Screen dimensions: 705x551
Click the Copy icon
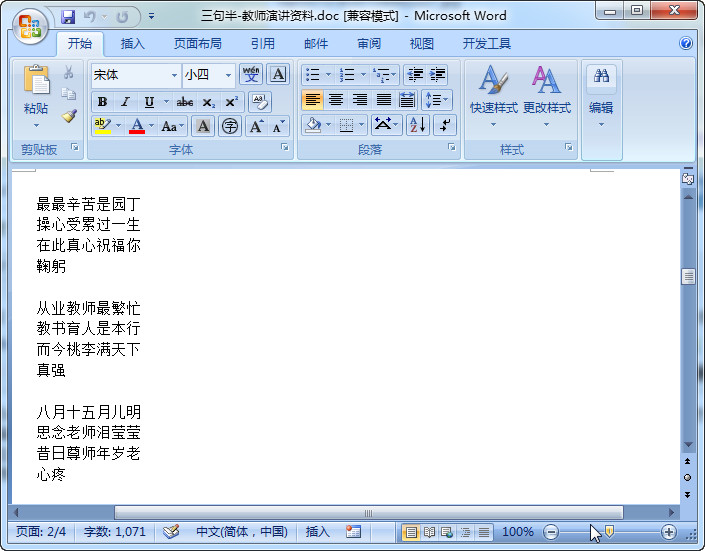coord(68,94)
